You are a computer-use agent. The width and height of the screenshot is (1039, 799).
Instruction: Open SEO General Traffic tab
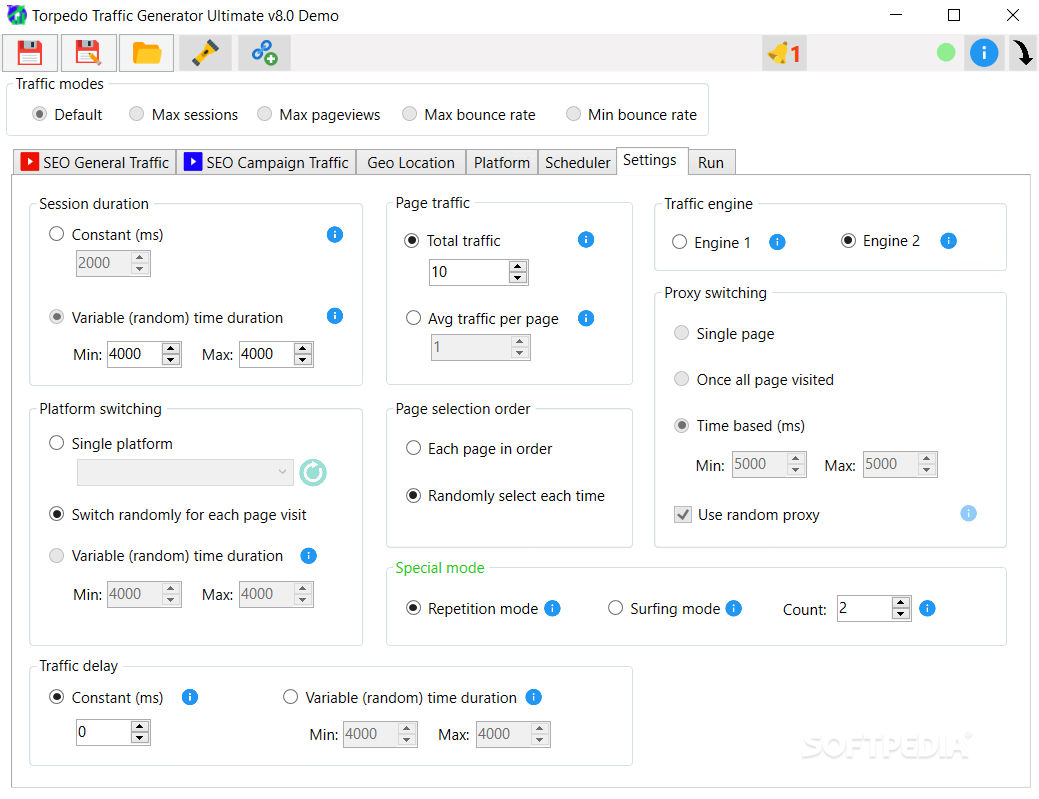click(x=95, y=162)
